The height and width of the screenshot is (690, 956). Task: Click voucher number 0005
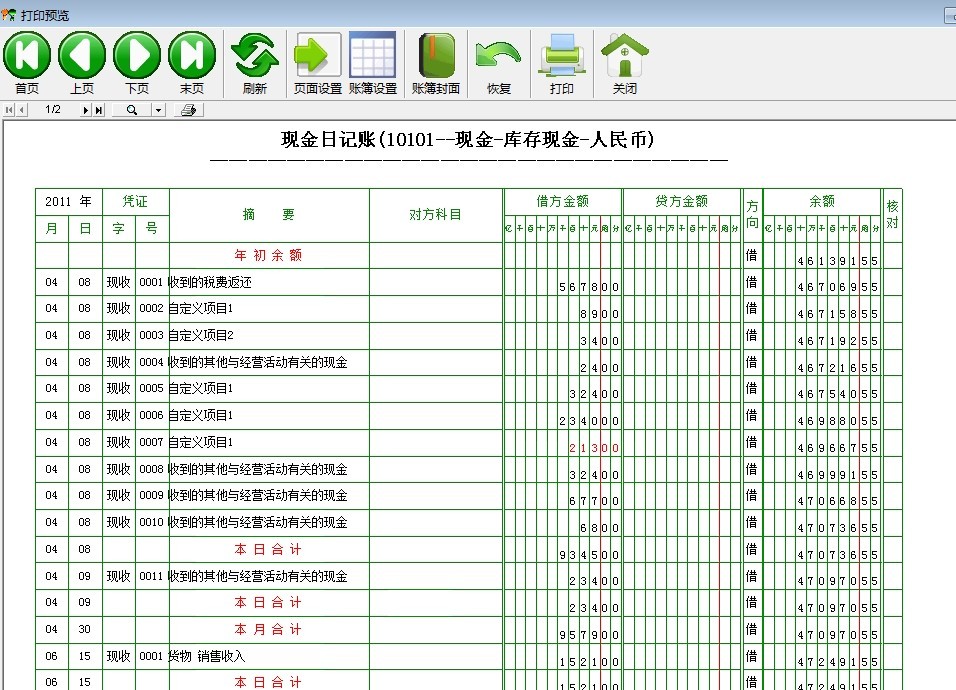(x=151, y=388)
